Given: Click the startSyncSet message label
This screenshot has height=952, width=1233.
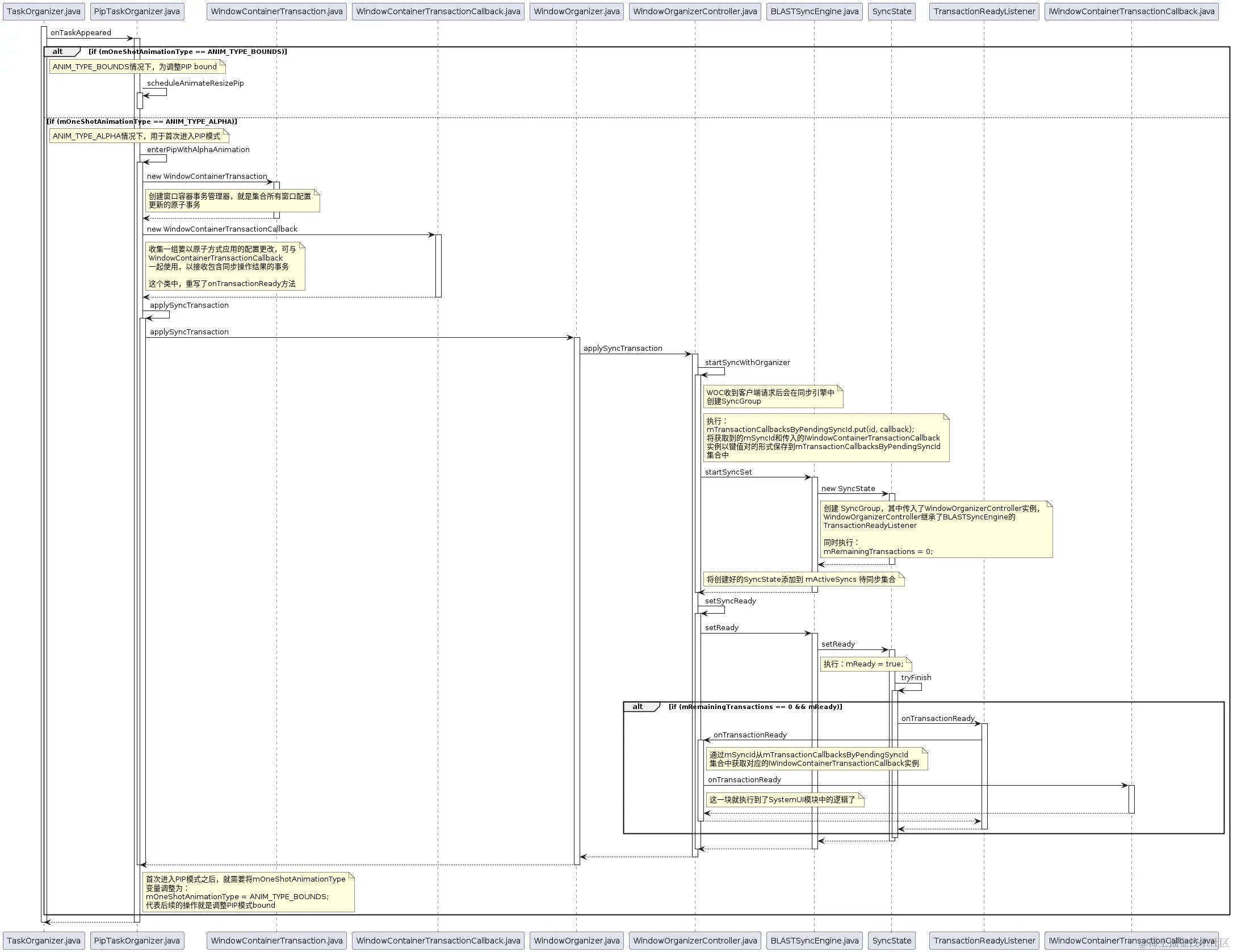Looking at the screenshot, I should tap(728, 472).
